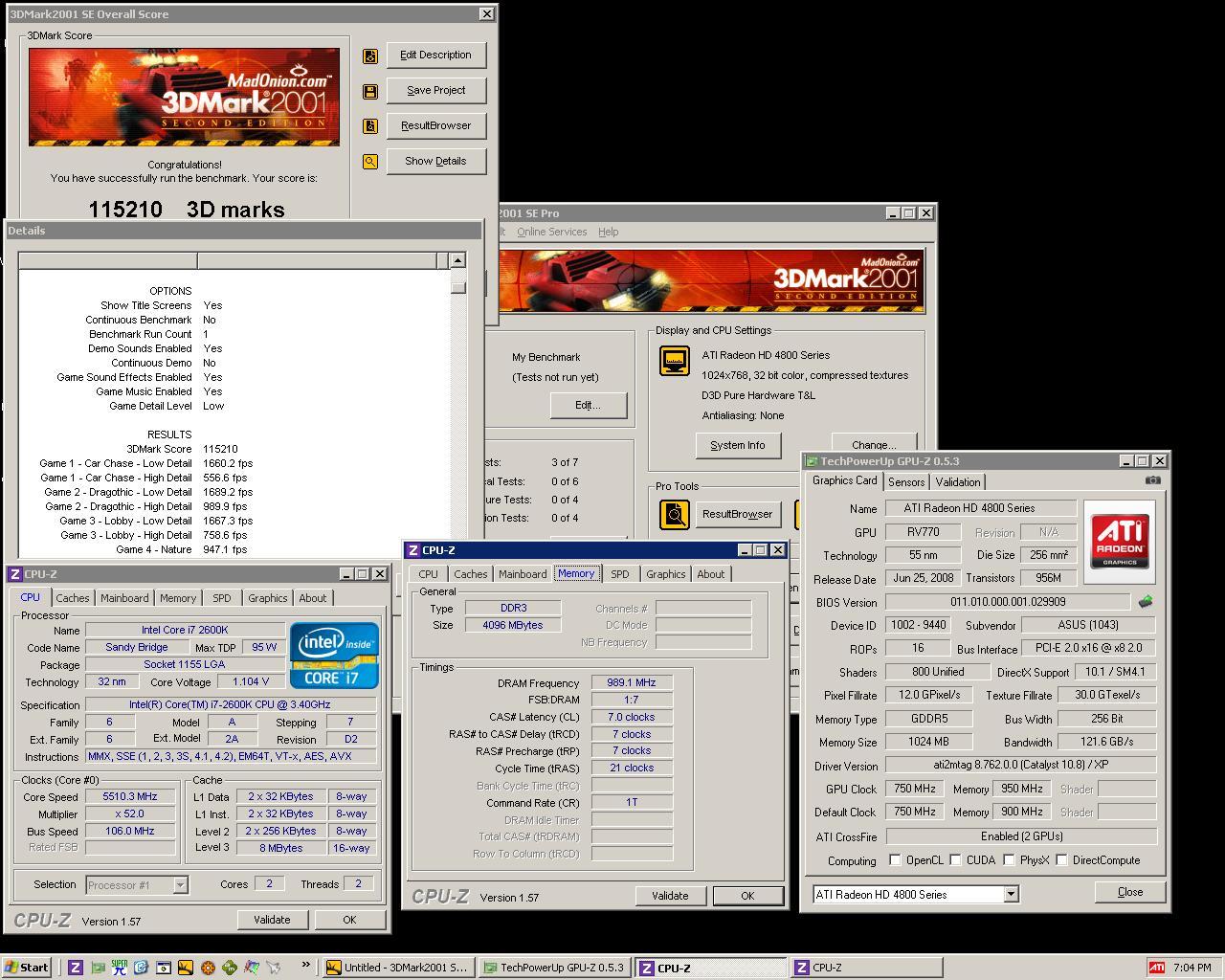Image resolution: width=1225 pixels, height=980 pixels.
Task: Click the colorful kite quick launch icon
Action: 252,968
